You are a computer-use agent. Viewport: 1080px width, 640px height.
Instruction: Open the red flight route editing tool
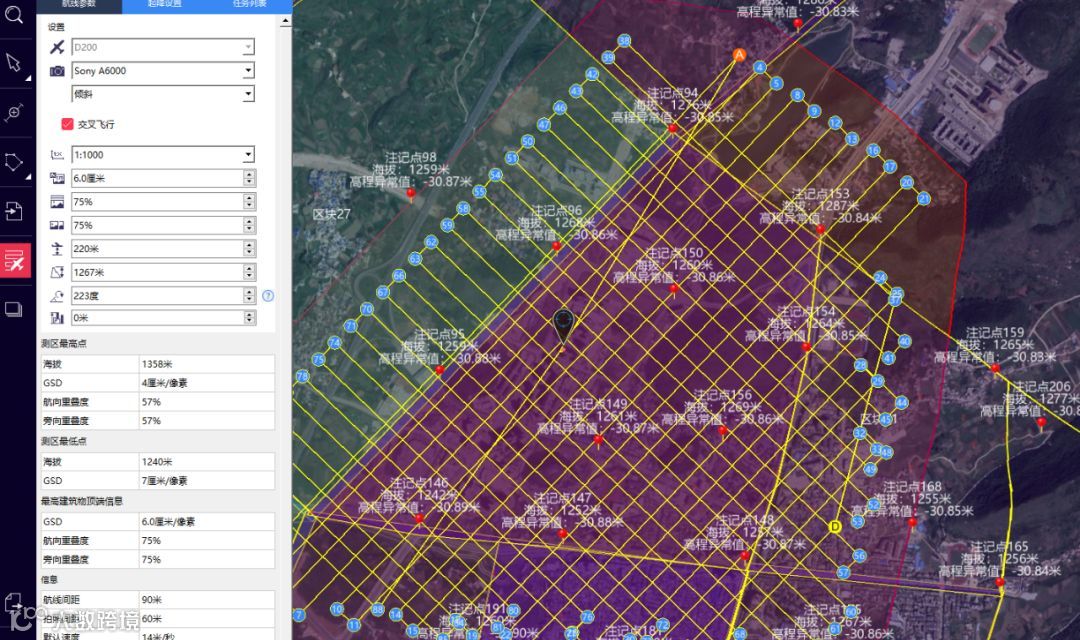click(15, 260)
